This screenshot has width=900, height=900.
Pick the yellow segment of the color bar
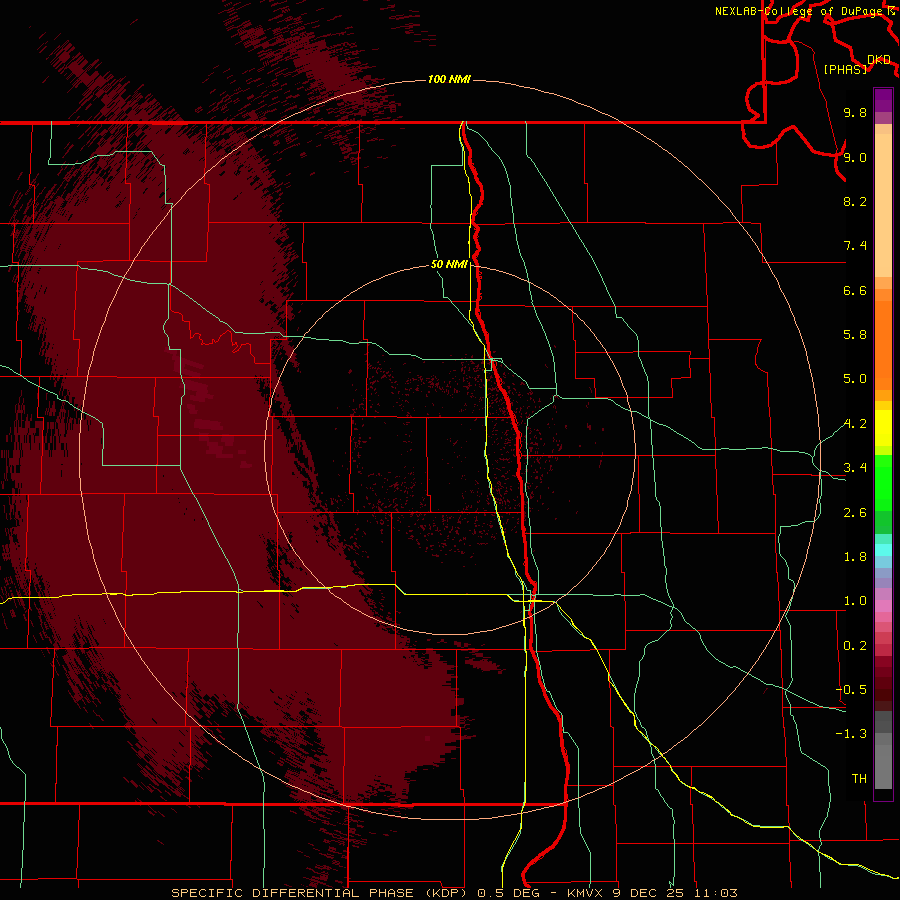tap(883, 428)
